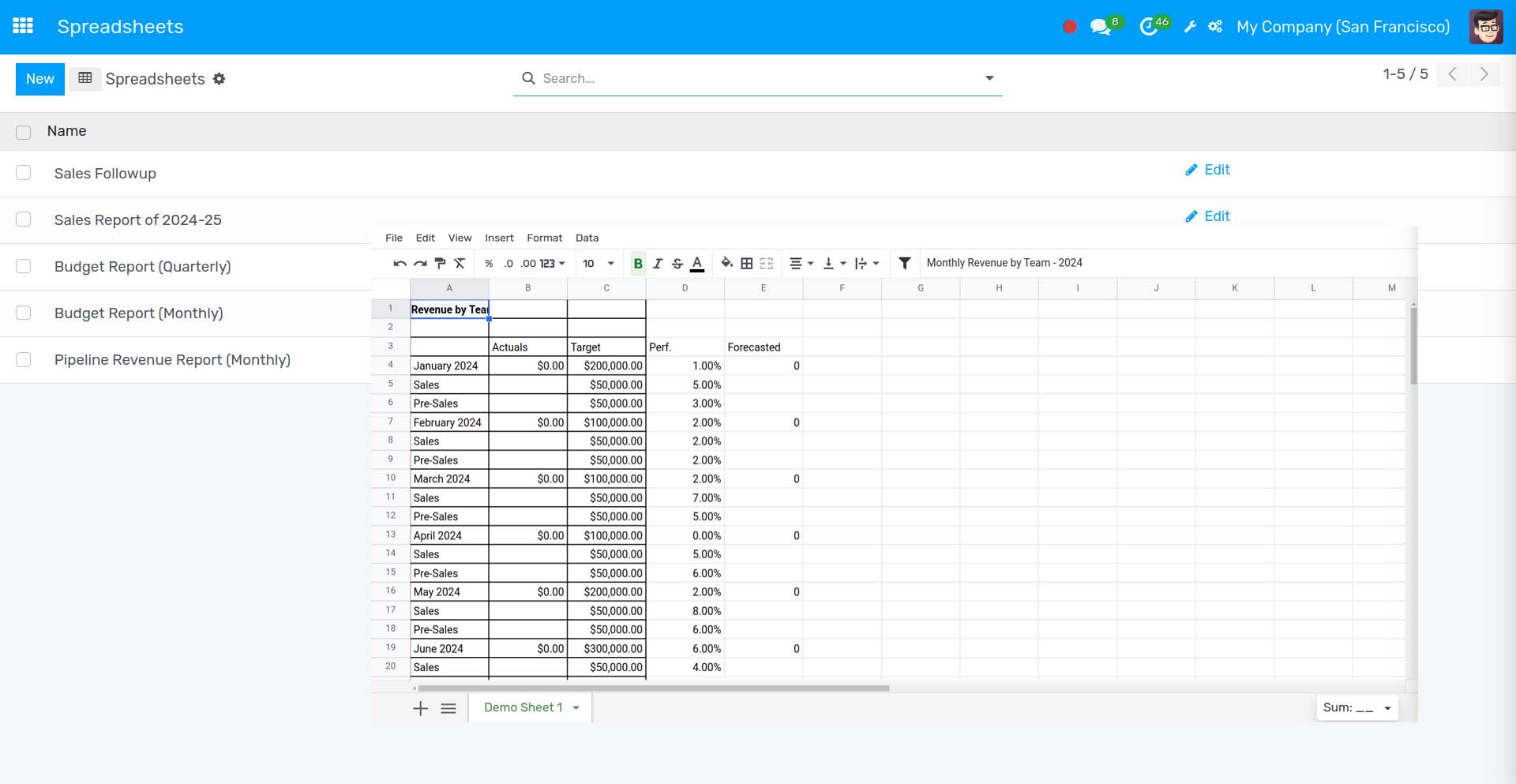Open the fill color bucket

(726, 264)
